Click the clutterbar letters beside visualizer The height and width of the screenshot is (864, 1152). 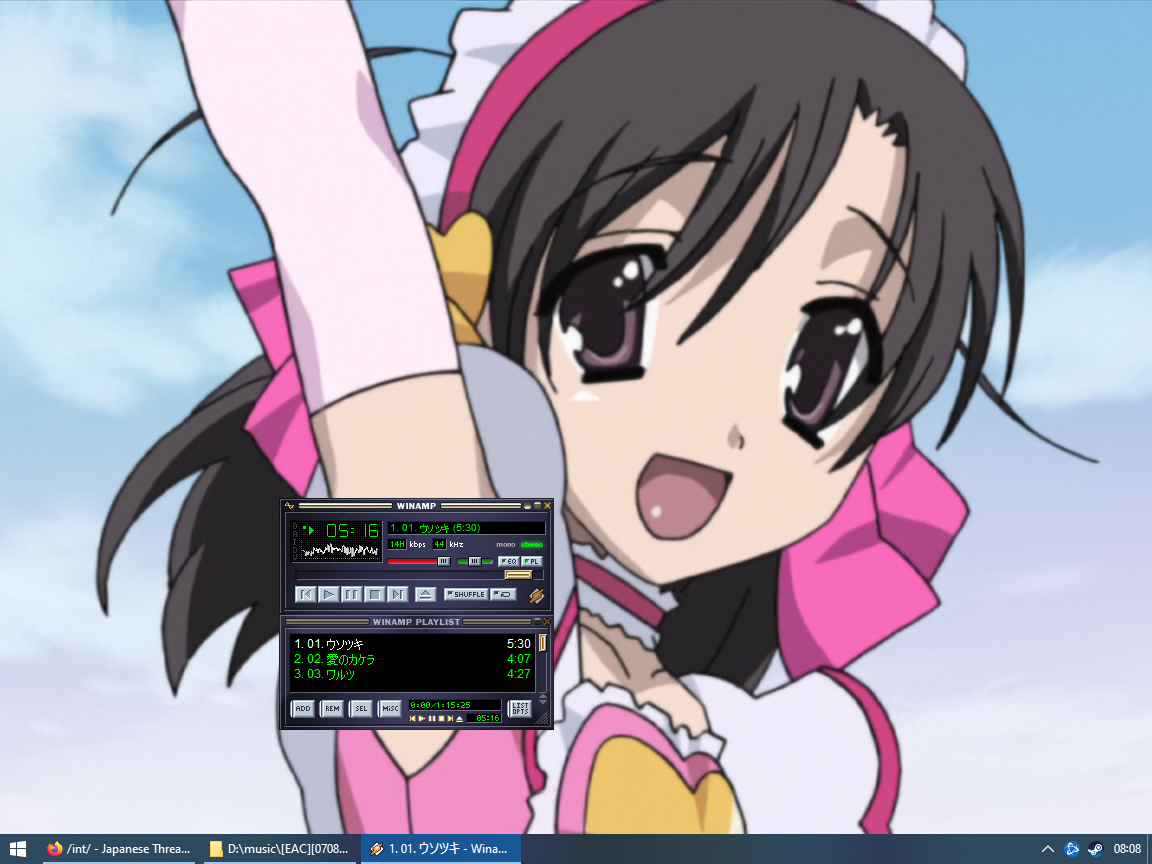click(295, 541)
